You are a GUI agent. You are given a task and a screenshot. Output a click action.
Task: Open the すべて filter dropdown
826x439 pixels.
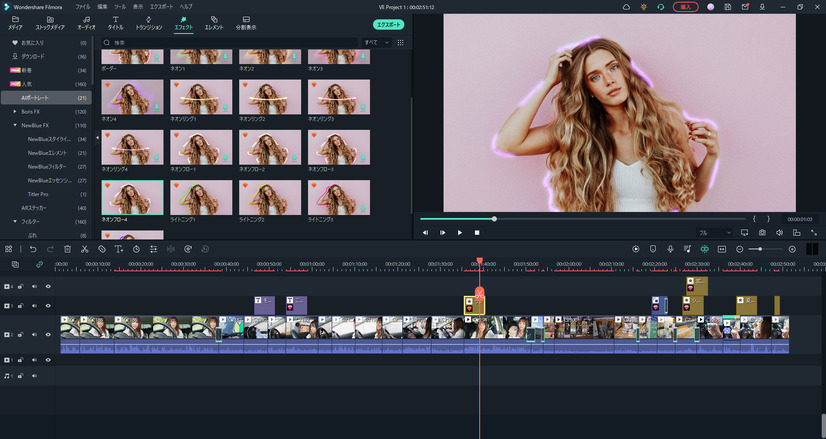[376, 42]
